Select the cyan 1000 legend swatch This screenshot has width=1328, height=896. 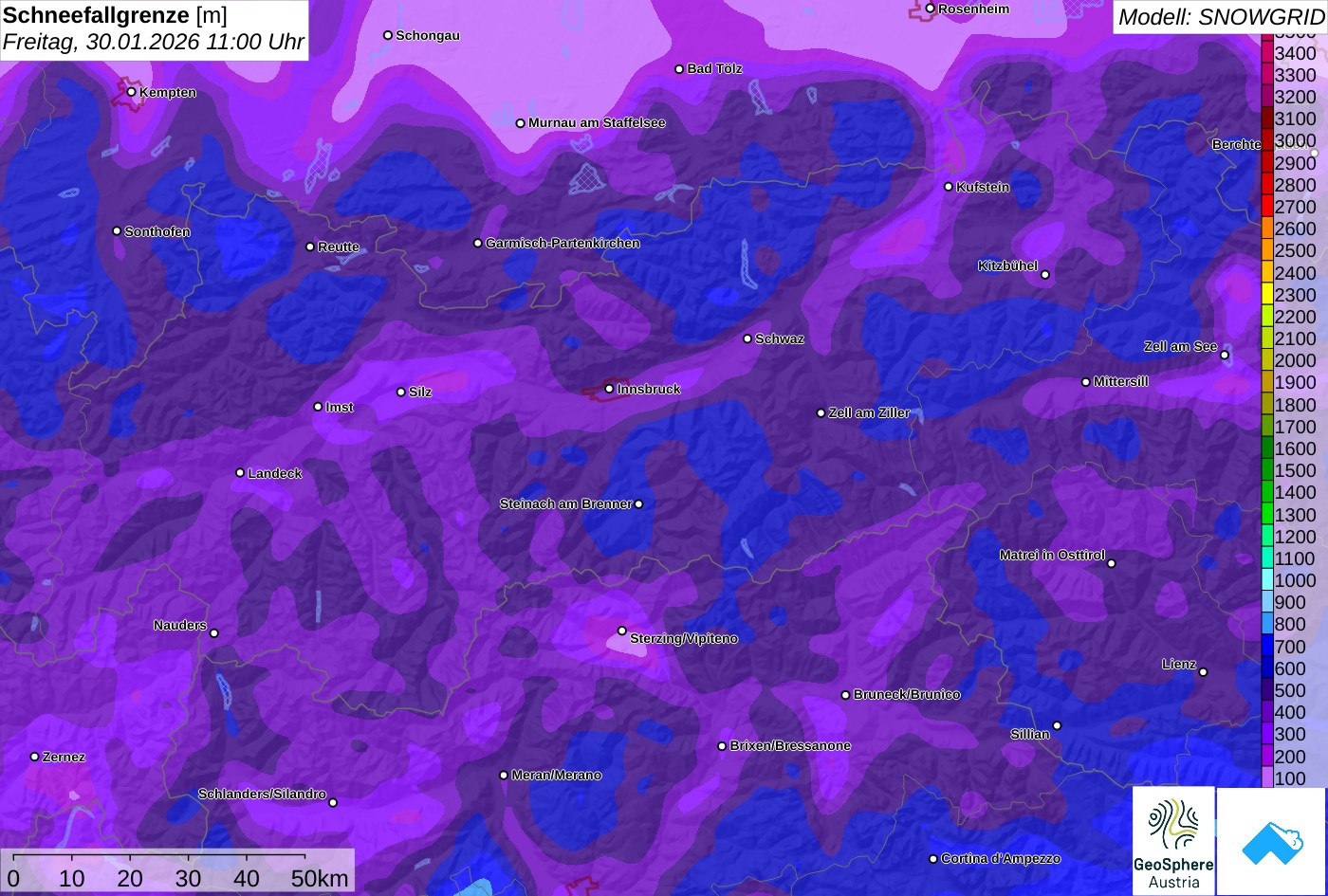point(1266,580)
